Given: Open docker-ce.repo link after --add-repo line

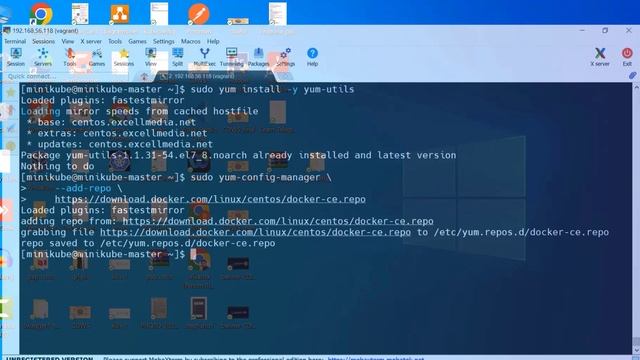Looking at the screenshot, I should 210,199.
